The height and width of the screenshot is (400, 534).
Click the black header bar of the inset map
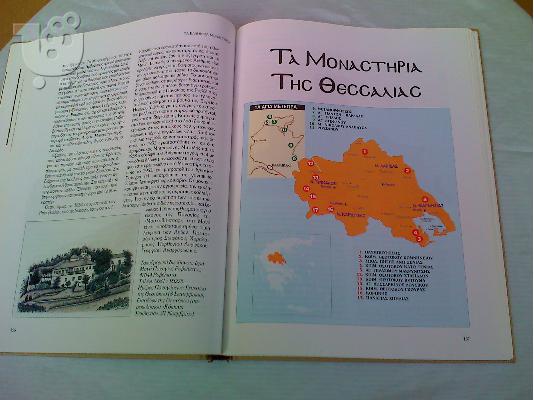[x=277, y=107]
